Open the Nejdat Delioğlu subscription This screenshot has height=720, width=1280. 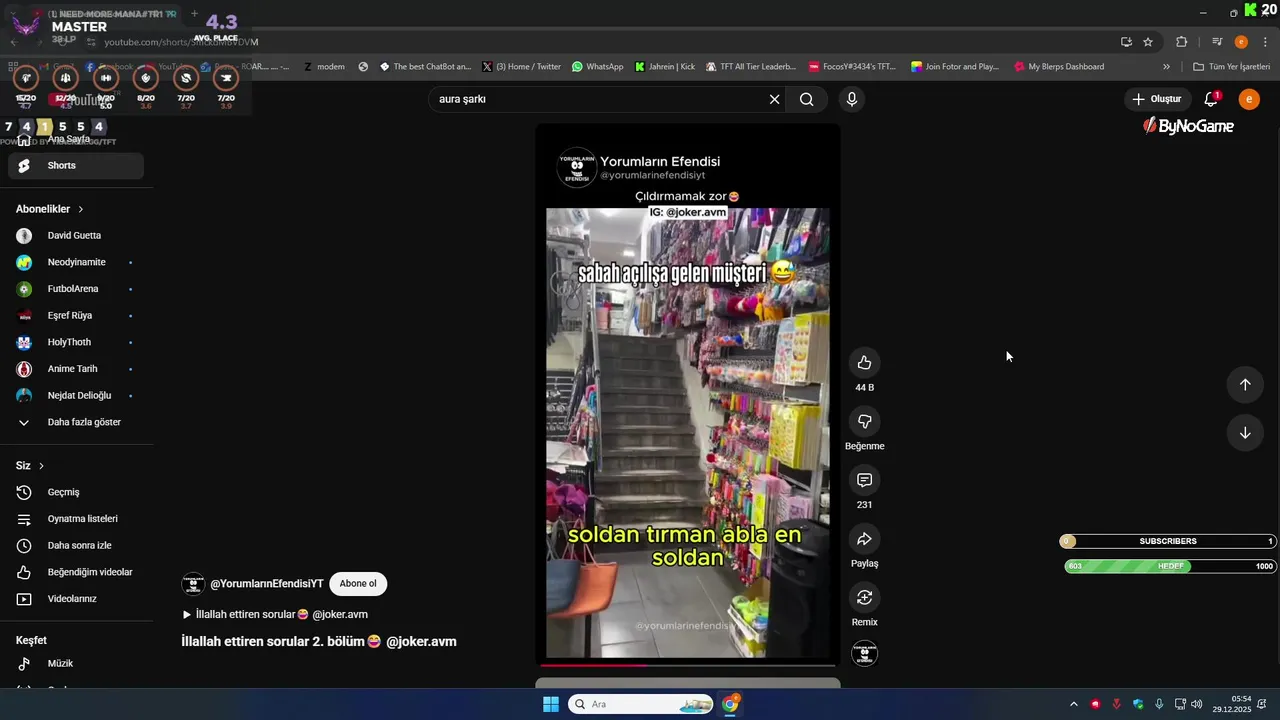[x=76, y=396]
